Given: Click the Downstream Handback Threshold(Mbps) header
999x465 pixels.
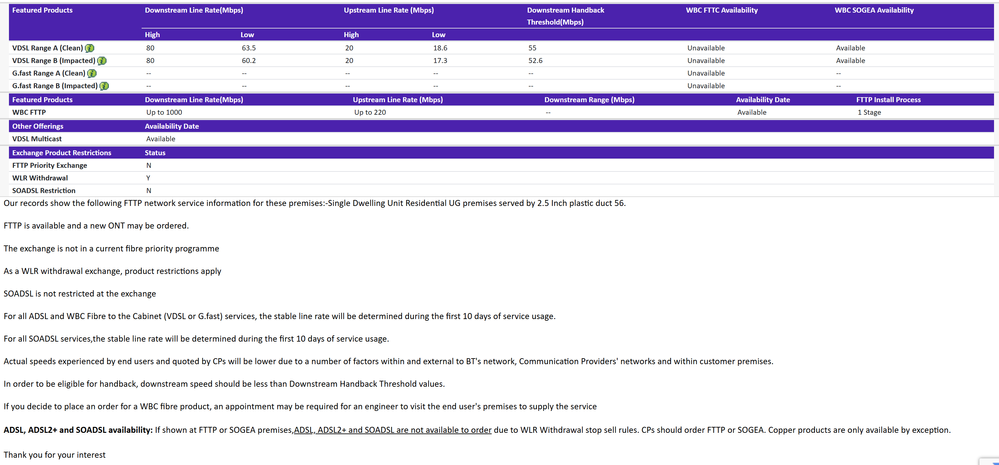Looking at the screenshot, I should pyautogui.click(x=566, y=16).
